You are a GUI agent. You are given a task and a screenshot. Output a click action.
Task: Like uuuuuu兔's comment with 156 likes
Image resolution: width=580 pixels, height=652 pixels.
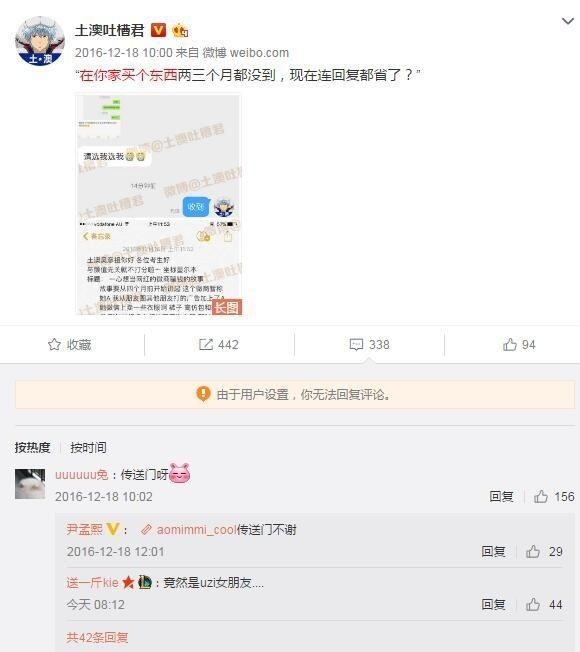tap(541, 496)
